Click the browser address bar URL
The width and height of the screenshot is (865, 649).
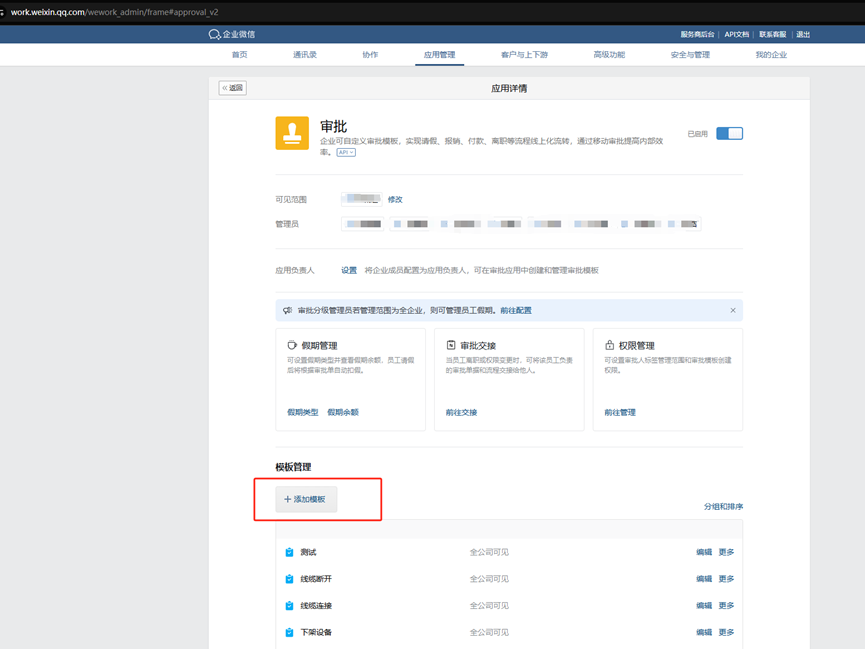(x=115, y=12)
